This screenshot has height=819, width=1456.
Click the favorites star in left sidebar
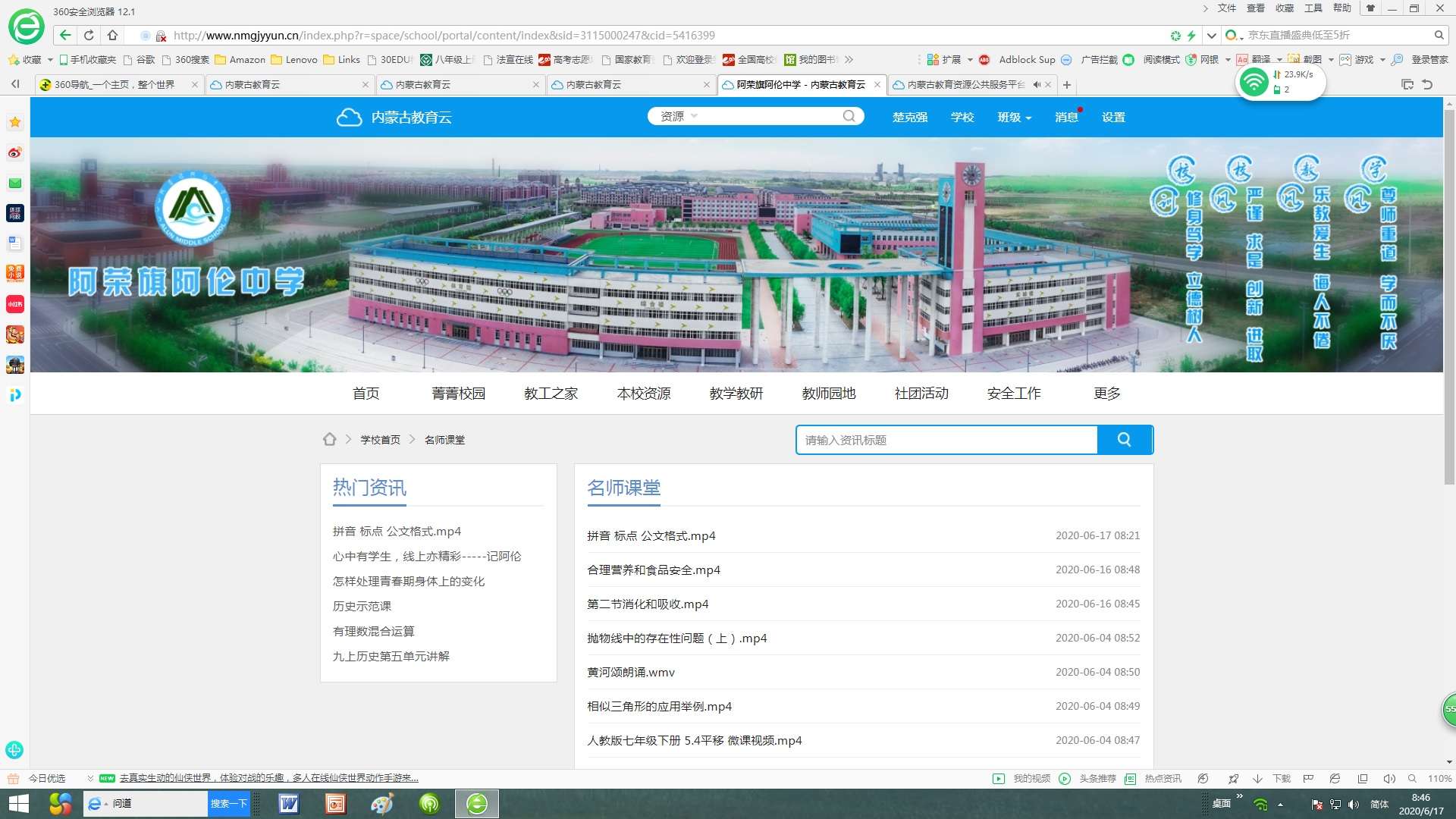14,122
